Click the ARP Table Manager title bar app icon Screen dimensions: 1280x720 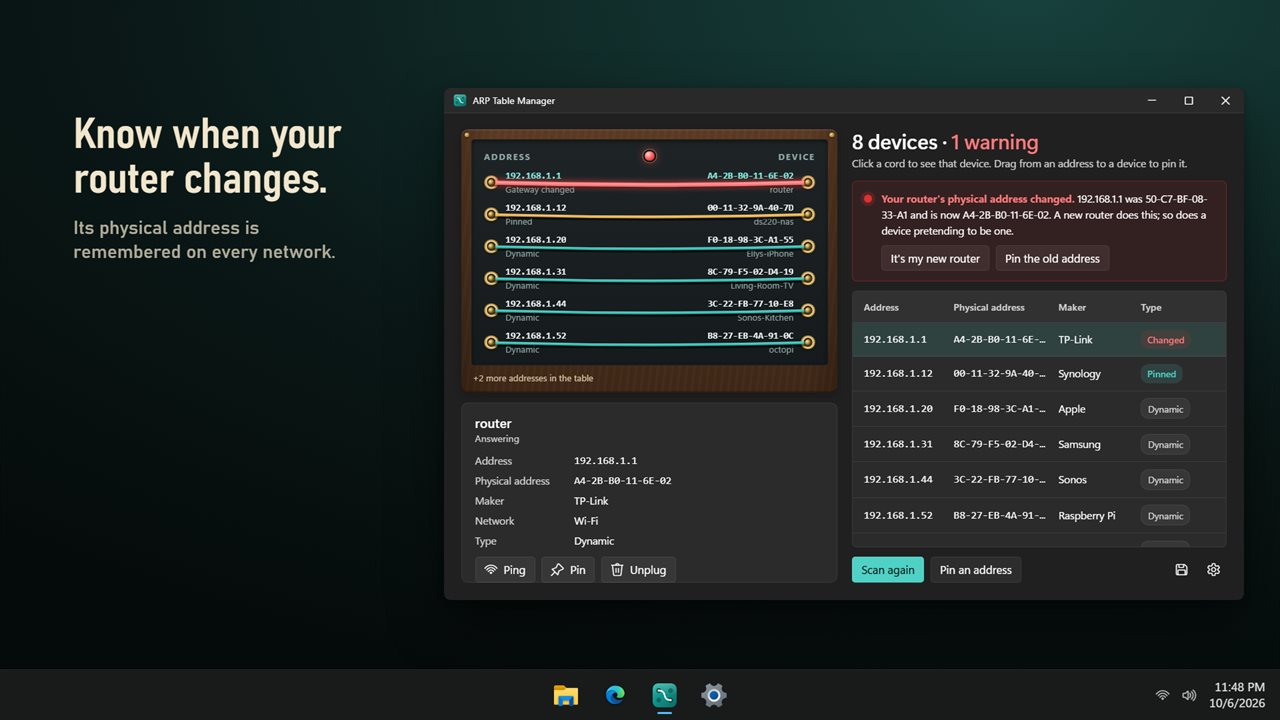pos(460,101)
